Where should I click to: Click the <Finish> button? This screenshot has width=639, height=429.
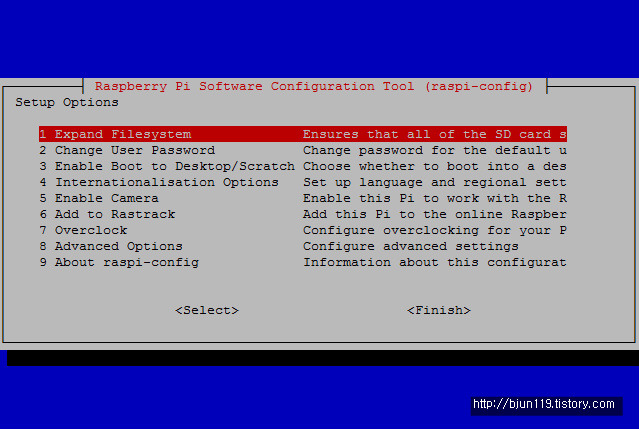[x=439, y=310]
